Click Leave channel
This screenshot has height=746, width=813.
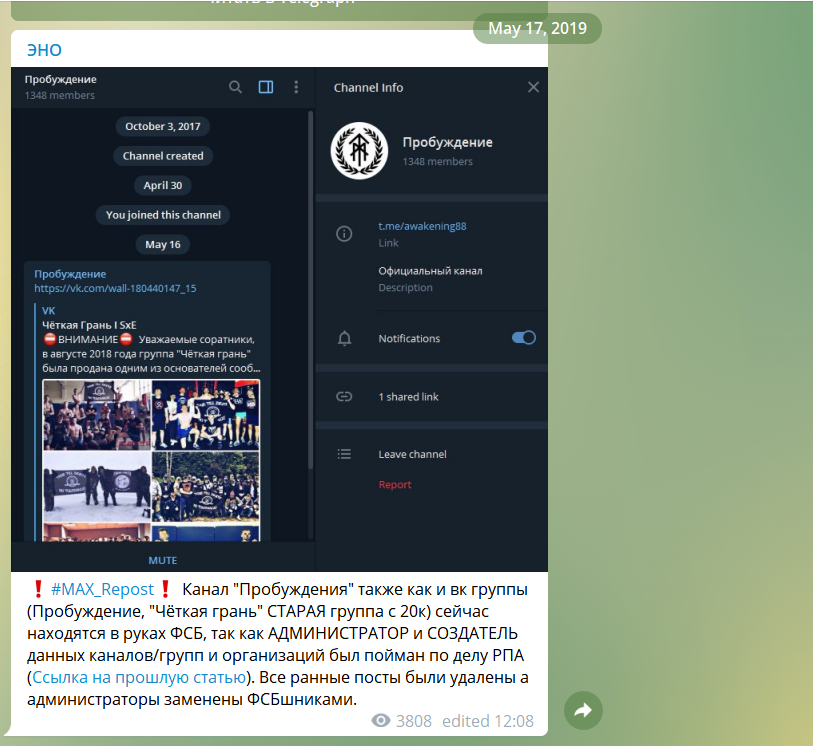coord(412,454)
